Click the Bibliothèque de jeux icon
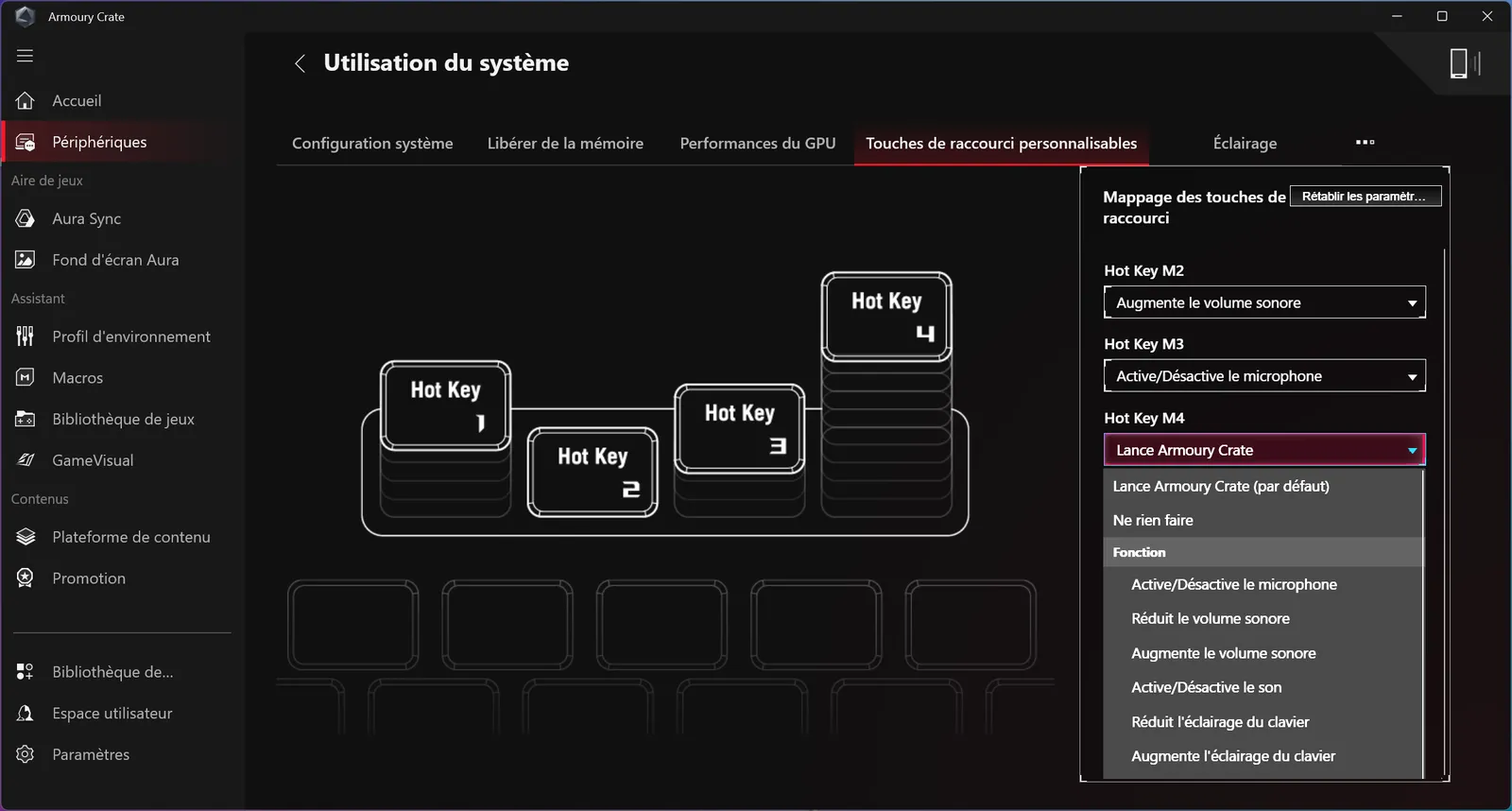Screen dimensions: 1512x811 click(x=26, y=419)
